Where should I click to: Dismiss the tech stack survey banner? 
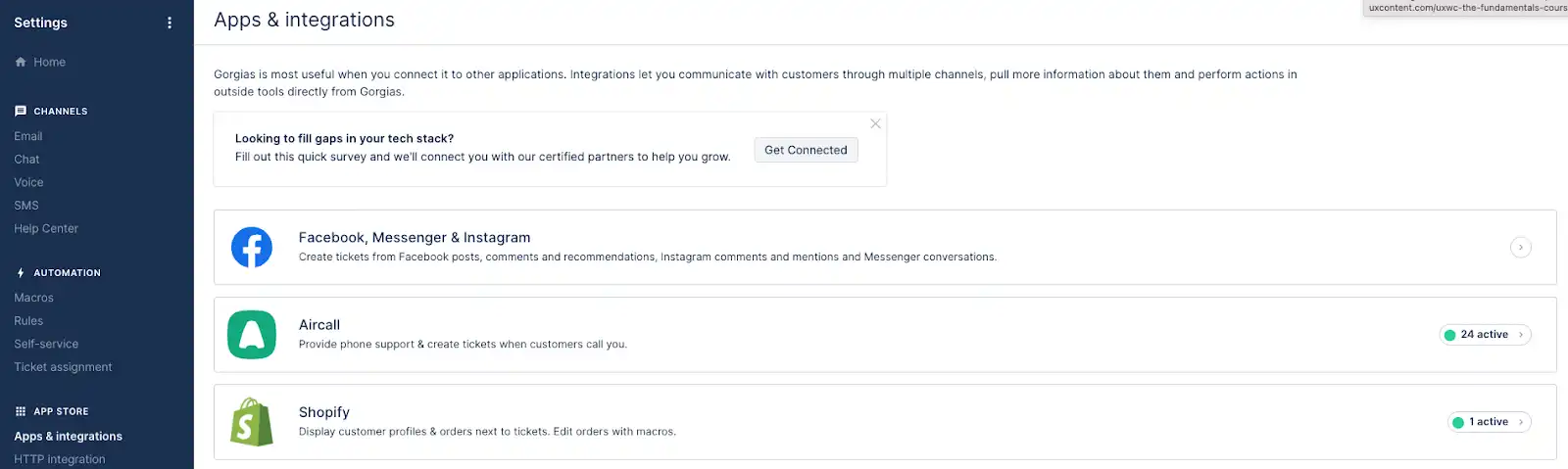[875, 124]
